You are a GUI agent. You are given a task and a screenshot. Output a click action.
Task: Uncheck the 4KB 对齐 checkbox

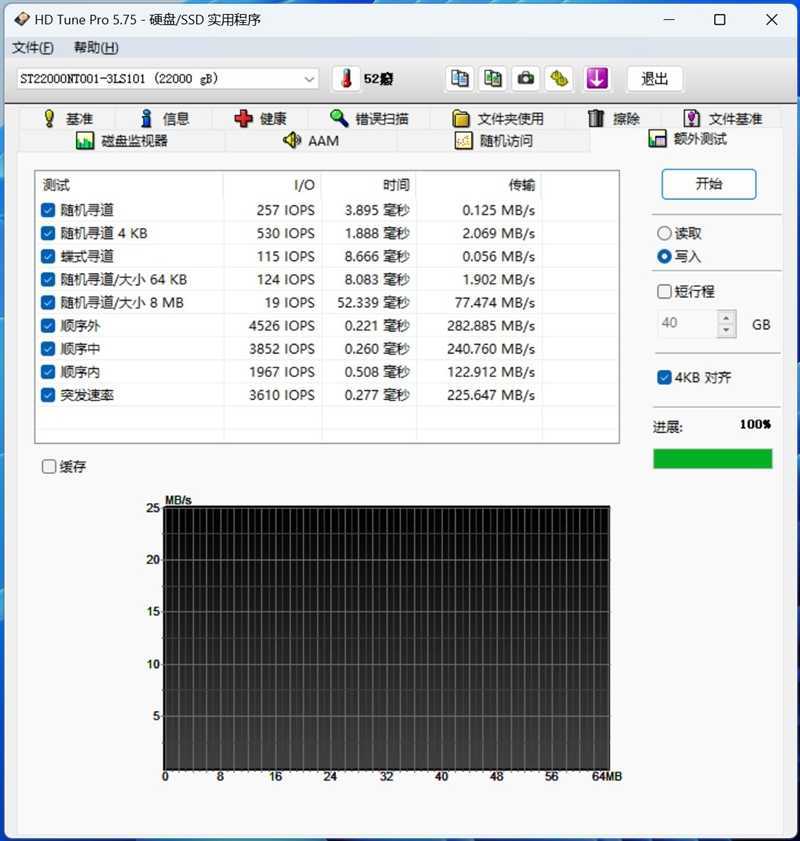tap(662, 377)
